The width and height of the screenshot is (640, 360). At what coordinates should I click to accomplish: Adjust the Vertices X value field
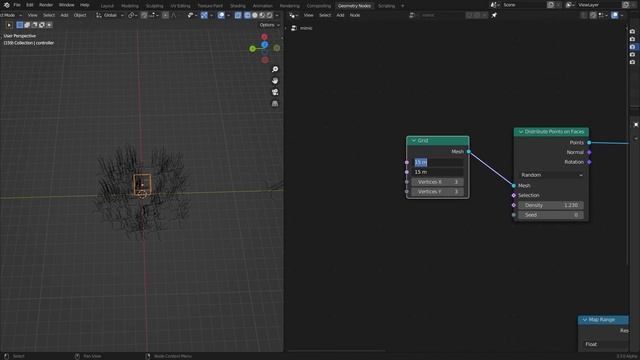coord(438,182)
